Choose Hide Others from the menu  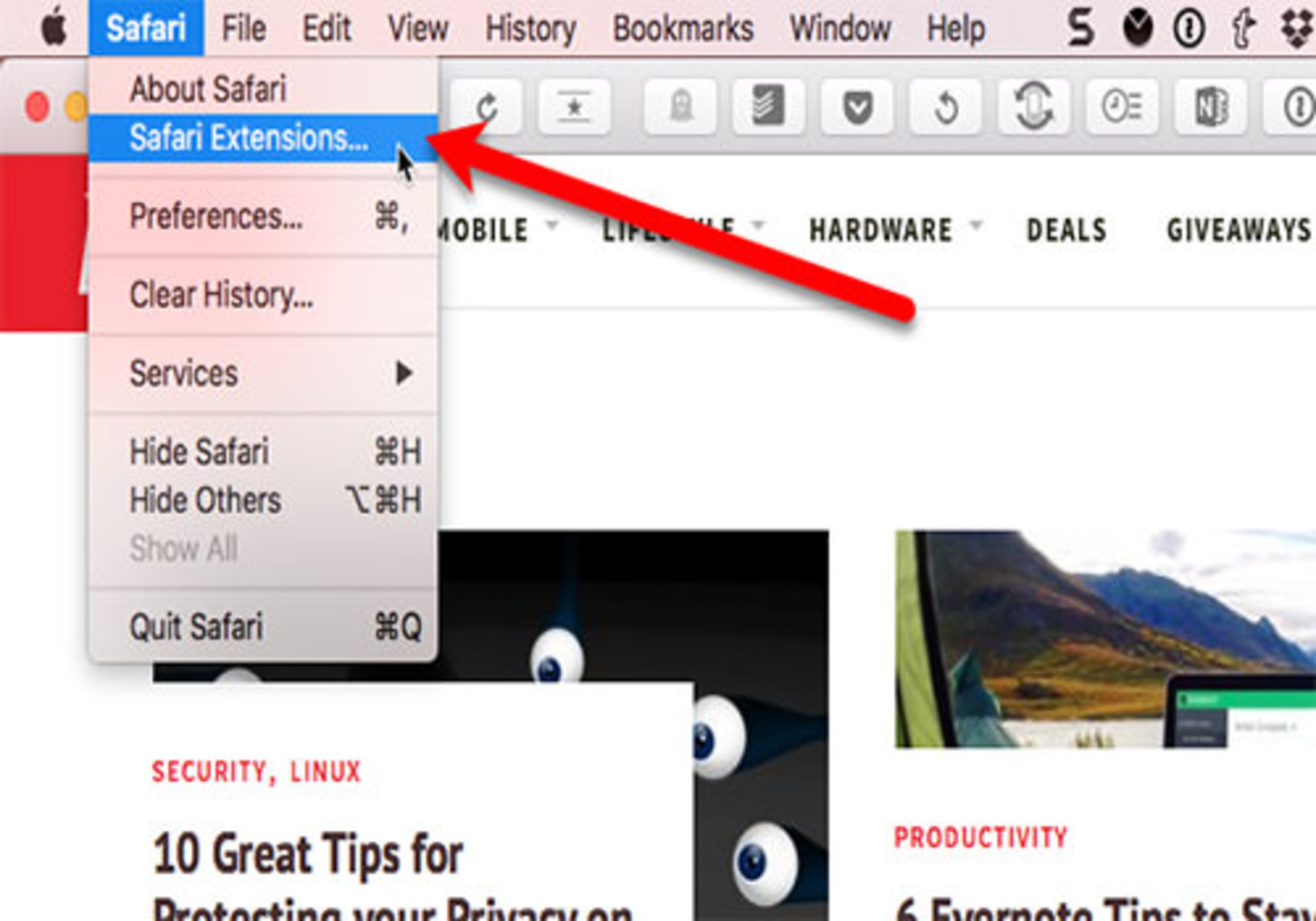(263, 500)
